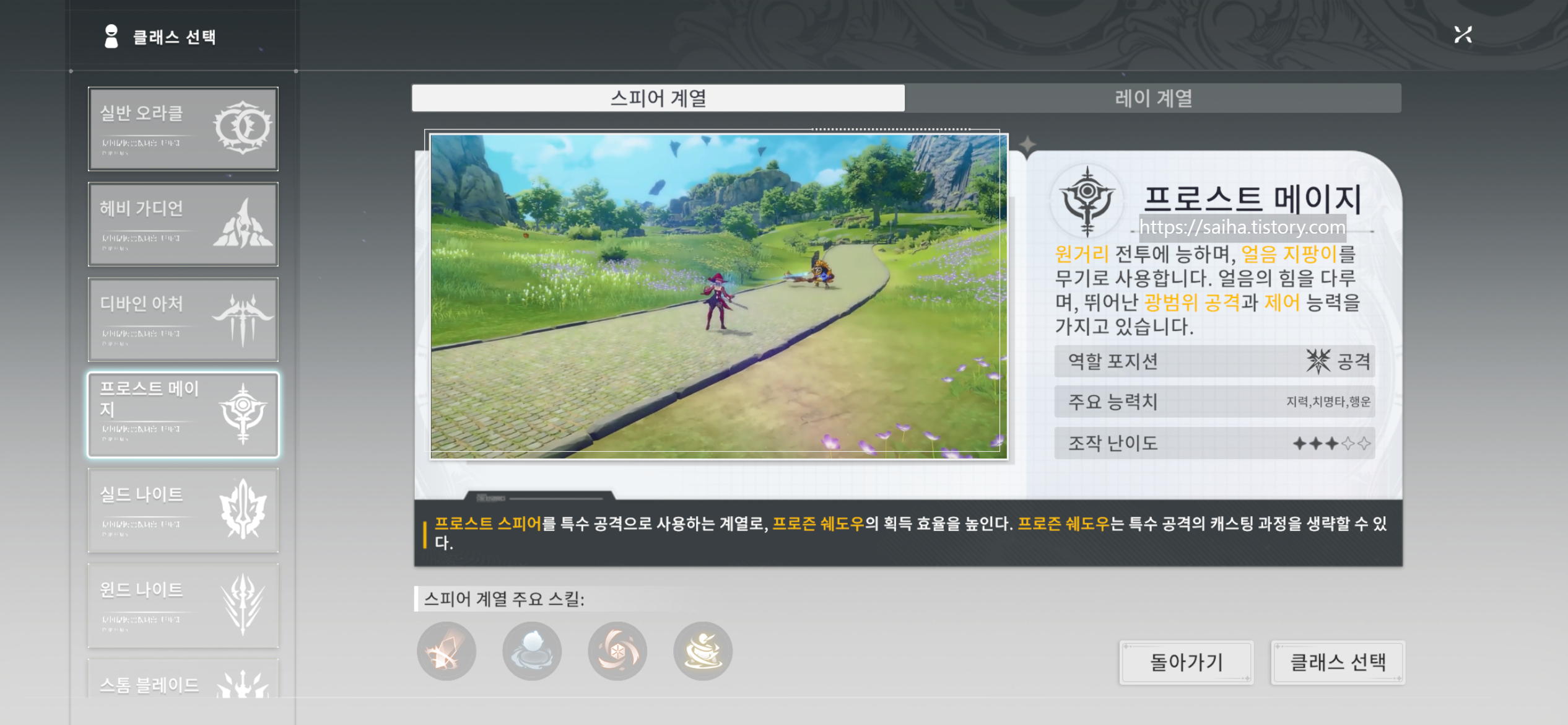Switch to the 레이 계열 tab
1568x725 pixels.
tap(1152, 98)
